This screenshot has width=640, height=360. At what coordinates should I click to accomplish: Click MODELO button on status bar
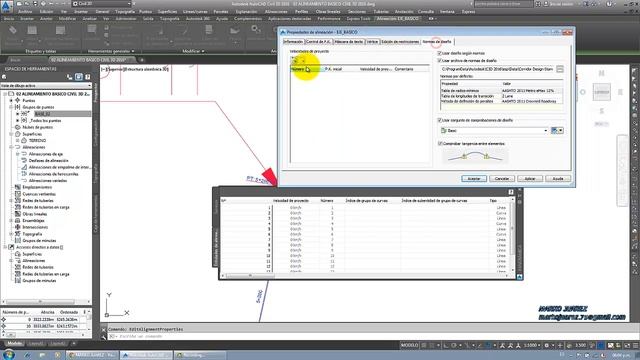coord(409,345)
